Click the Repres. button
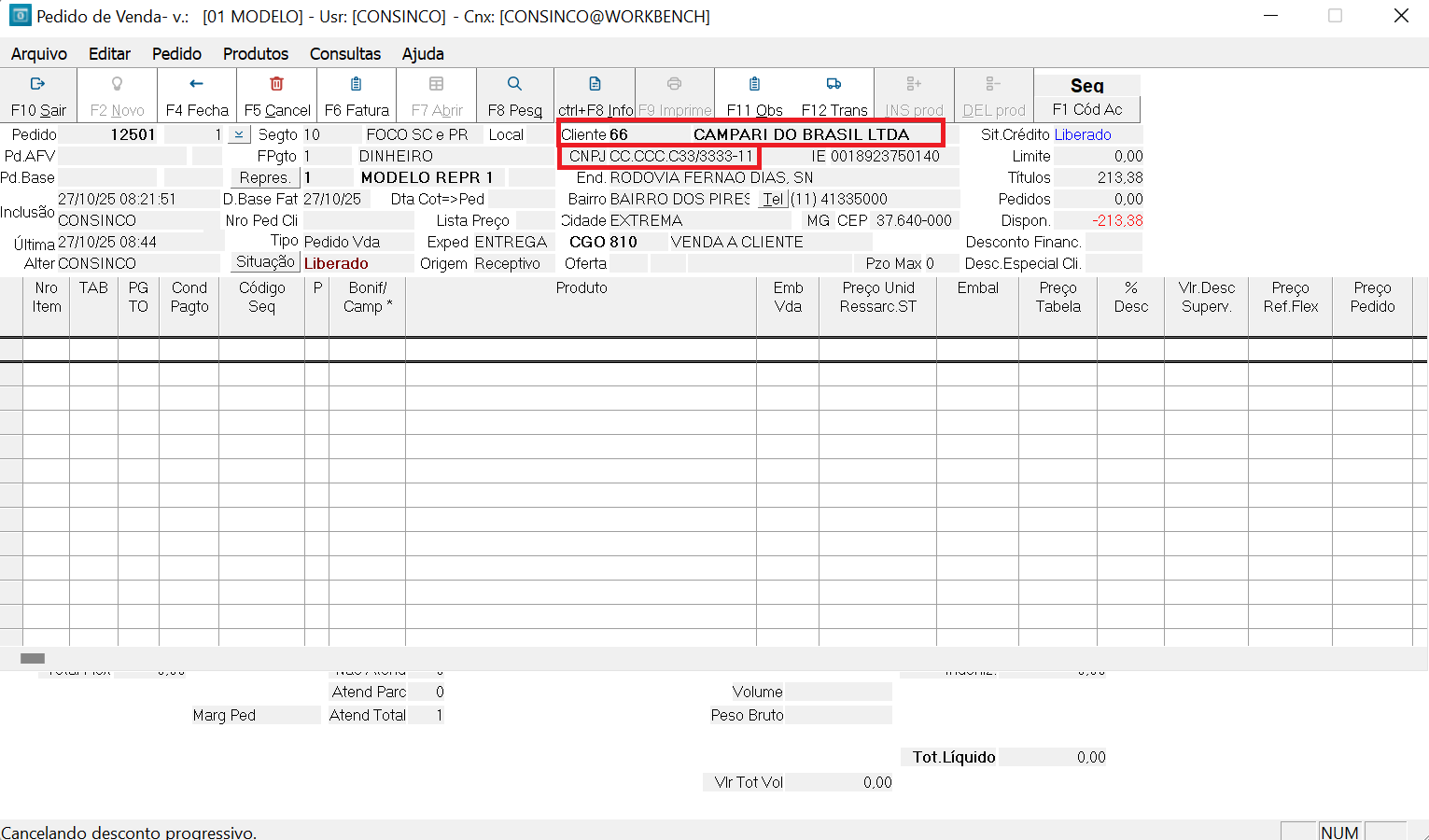 (264, 177)
